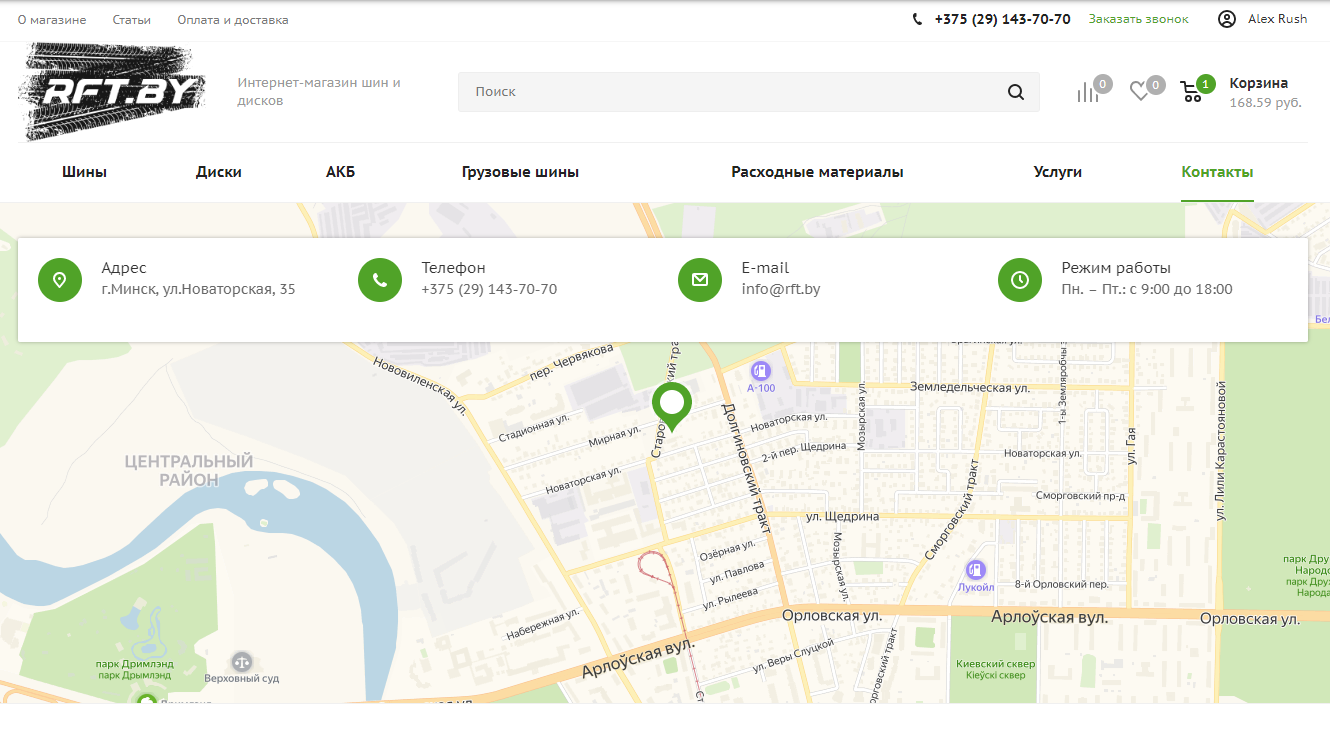The image size is (1330, 738).
Task: Focus the Поиск search field
Action: [748, 92]
